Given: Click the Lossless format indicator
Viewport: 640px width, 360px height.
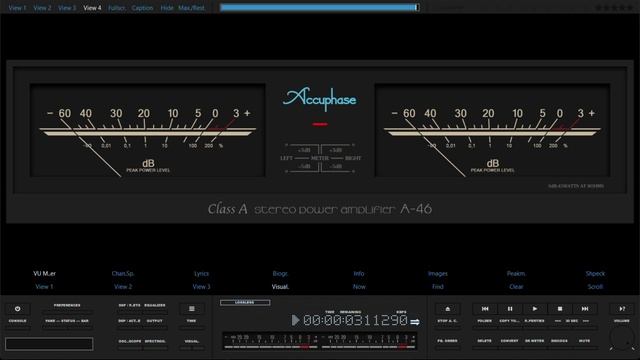Looking at the screenshot, I should click(x=245, y=302).
